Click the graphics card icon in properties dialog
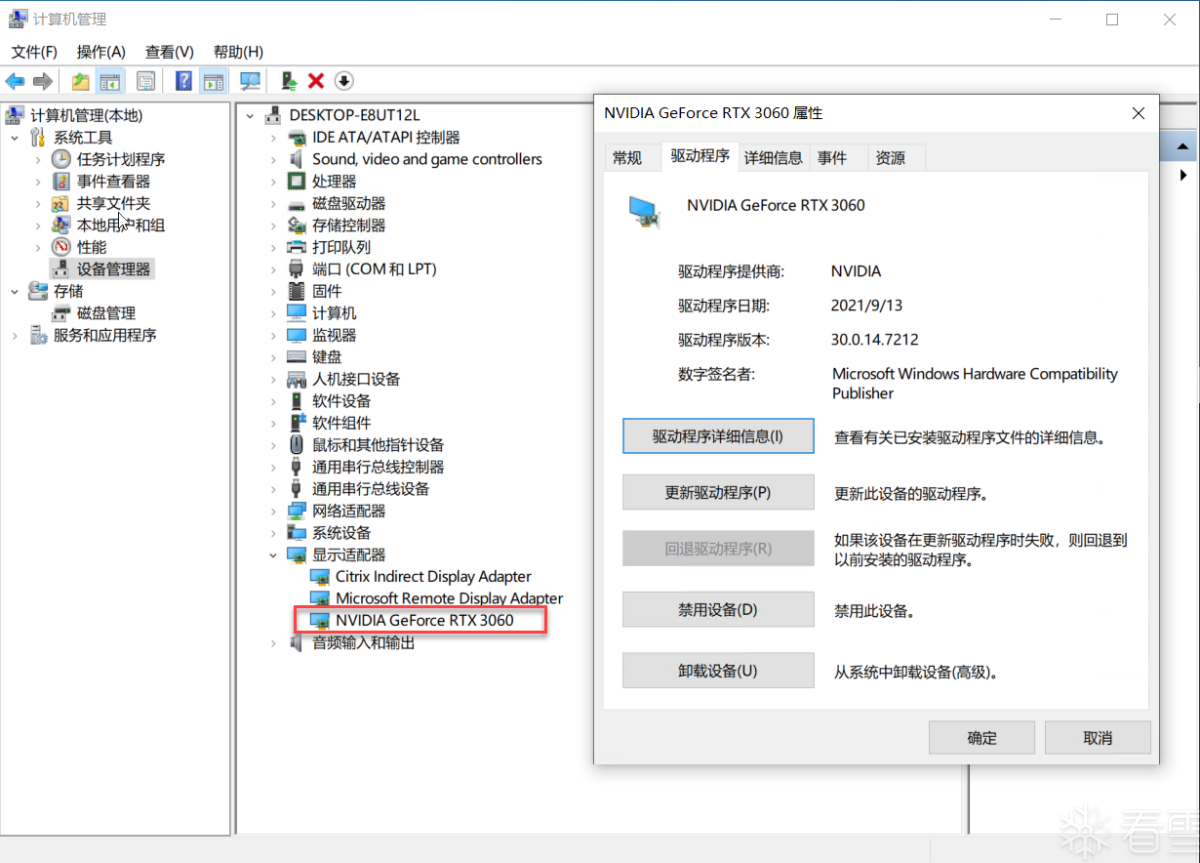Viewport: 1200px width, 863px height. coord(645,211)
